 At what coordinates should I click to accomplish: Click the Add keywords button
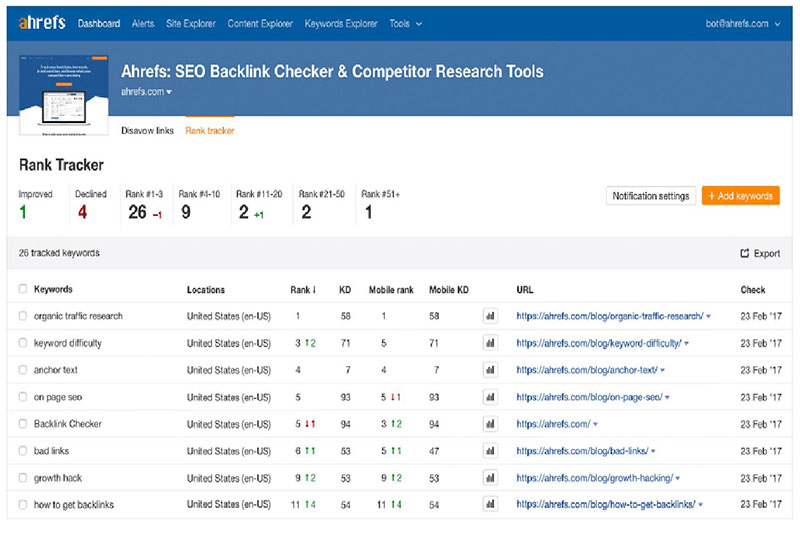point(740,196)
